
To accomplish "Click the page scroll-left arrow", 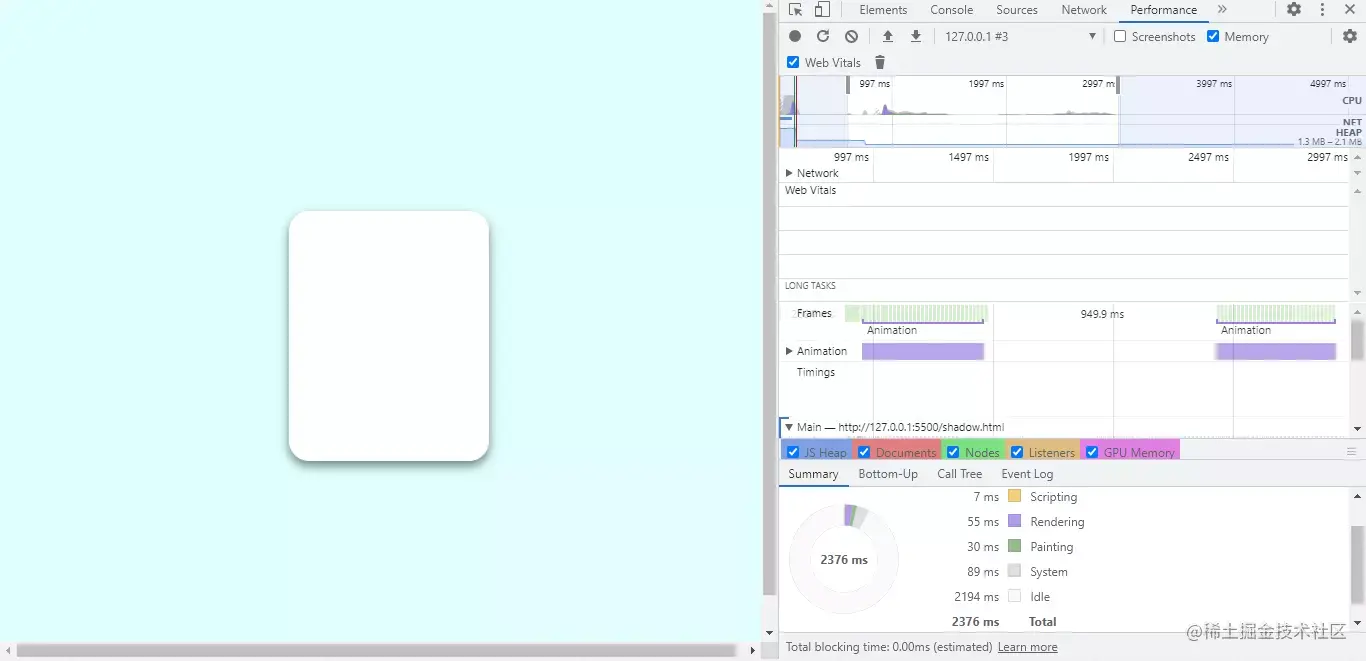I will point(8,651).
